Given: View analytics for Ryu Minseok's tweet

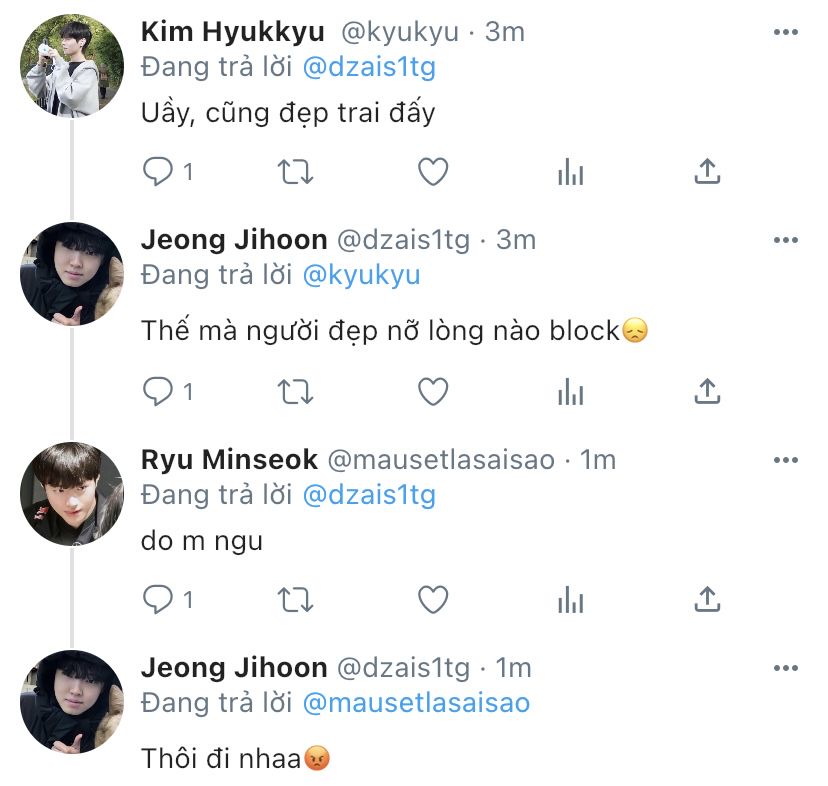Looking at the screenshot, I should (x=570, y=599).
